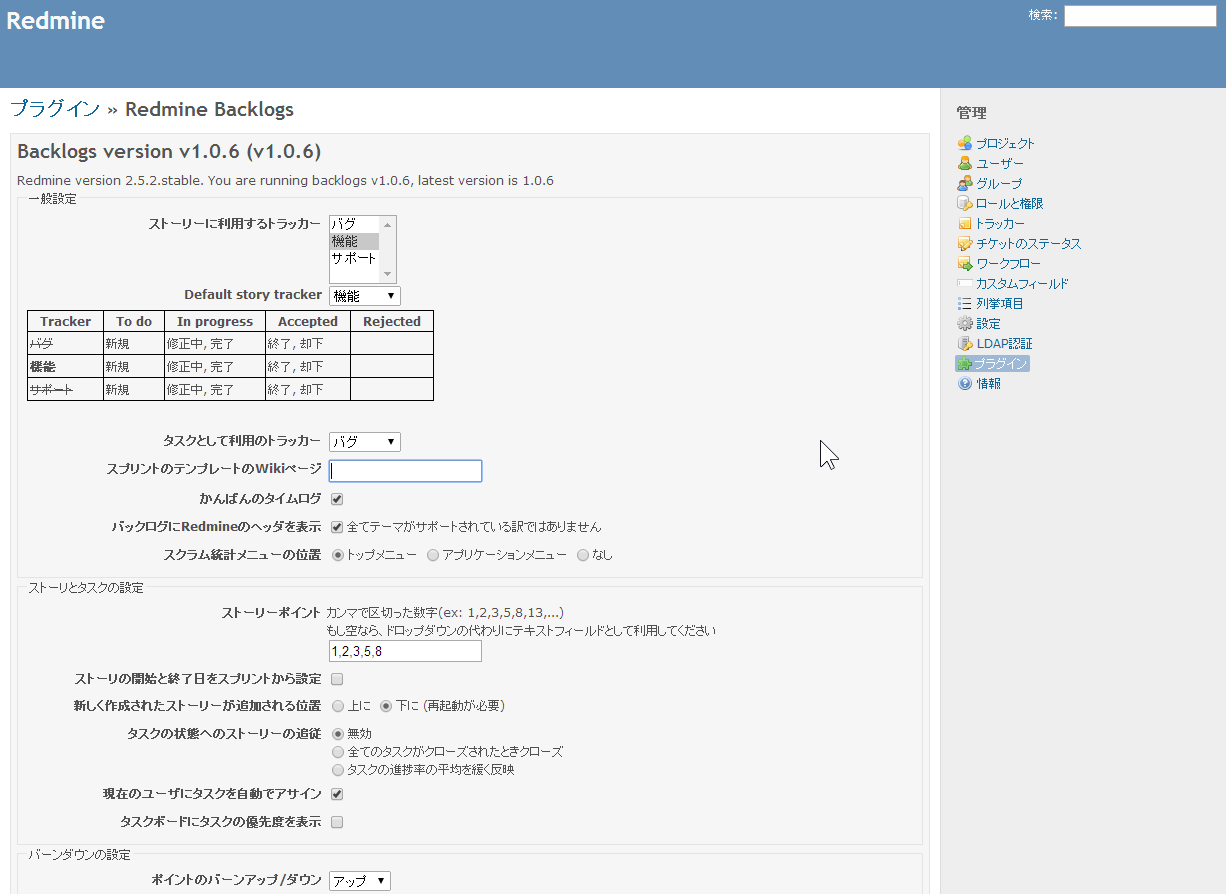
Task: Follow the プラグイン breadcrumb link
Action: coord(55,109)
